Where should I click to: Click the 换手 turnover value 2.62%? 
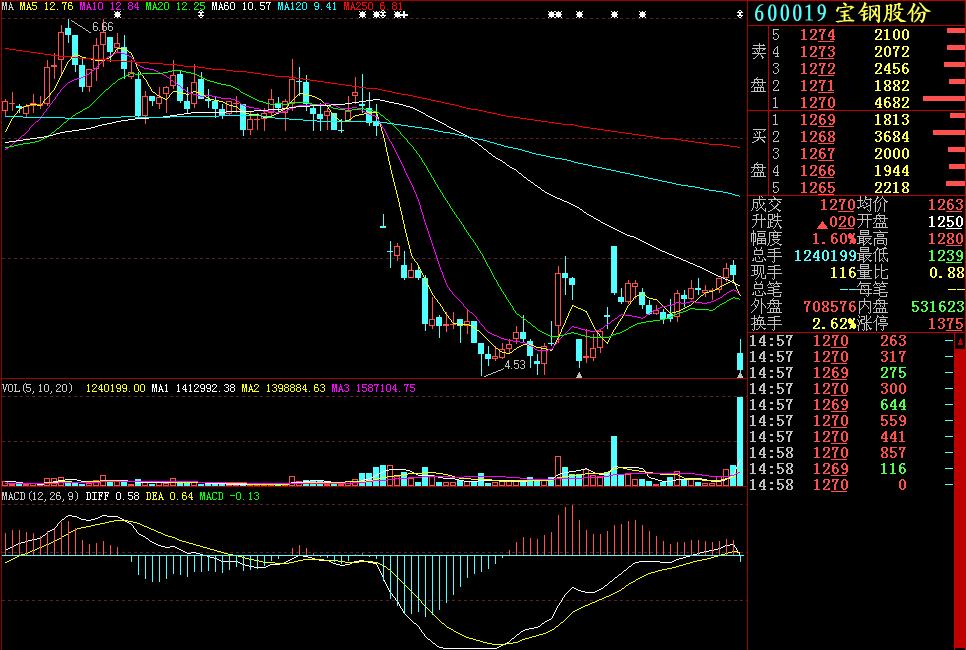pos(834,323)
